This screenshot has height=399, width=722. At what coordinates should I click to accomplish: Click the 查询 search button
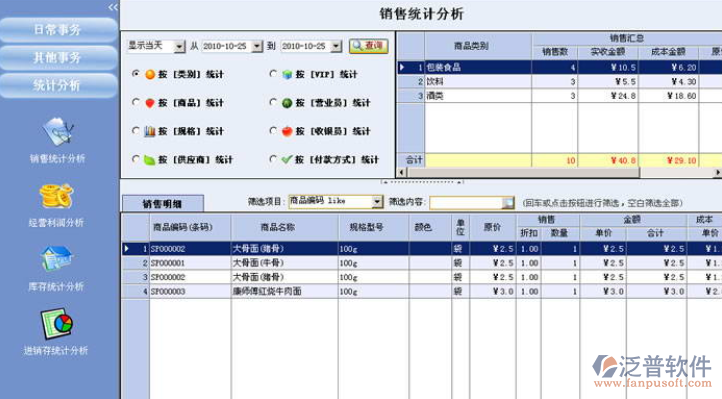tap(368, 46)
